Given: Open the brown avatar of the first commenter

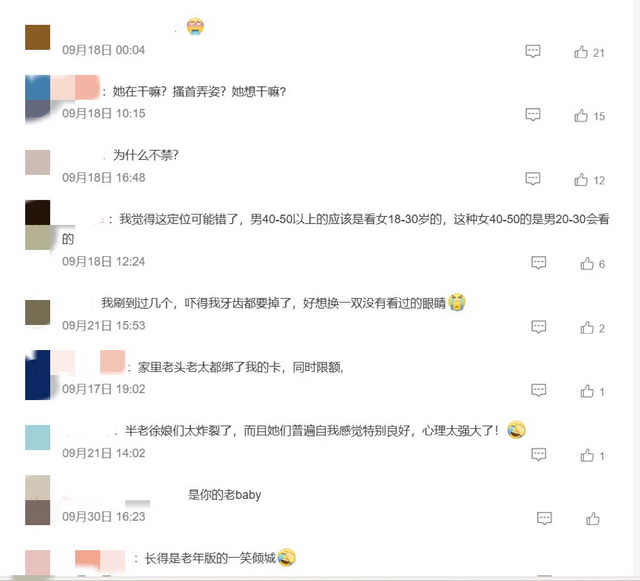Looking at the screenshot, I should pyautogui.click(x=38, y=37).
